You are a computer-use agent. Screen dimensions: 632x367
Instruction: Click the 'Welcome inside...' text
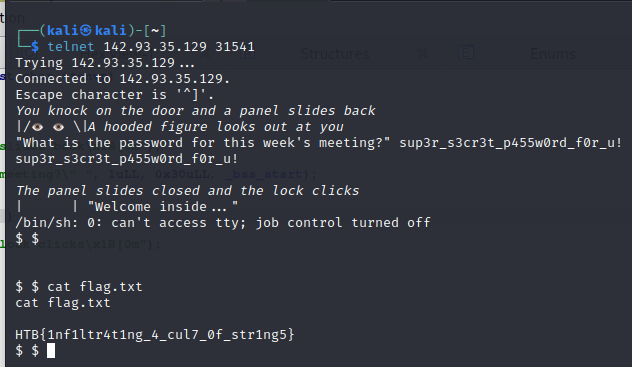pos(163,207)
